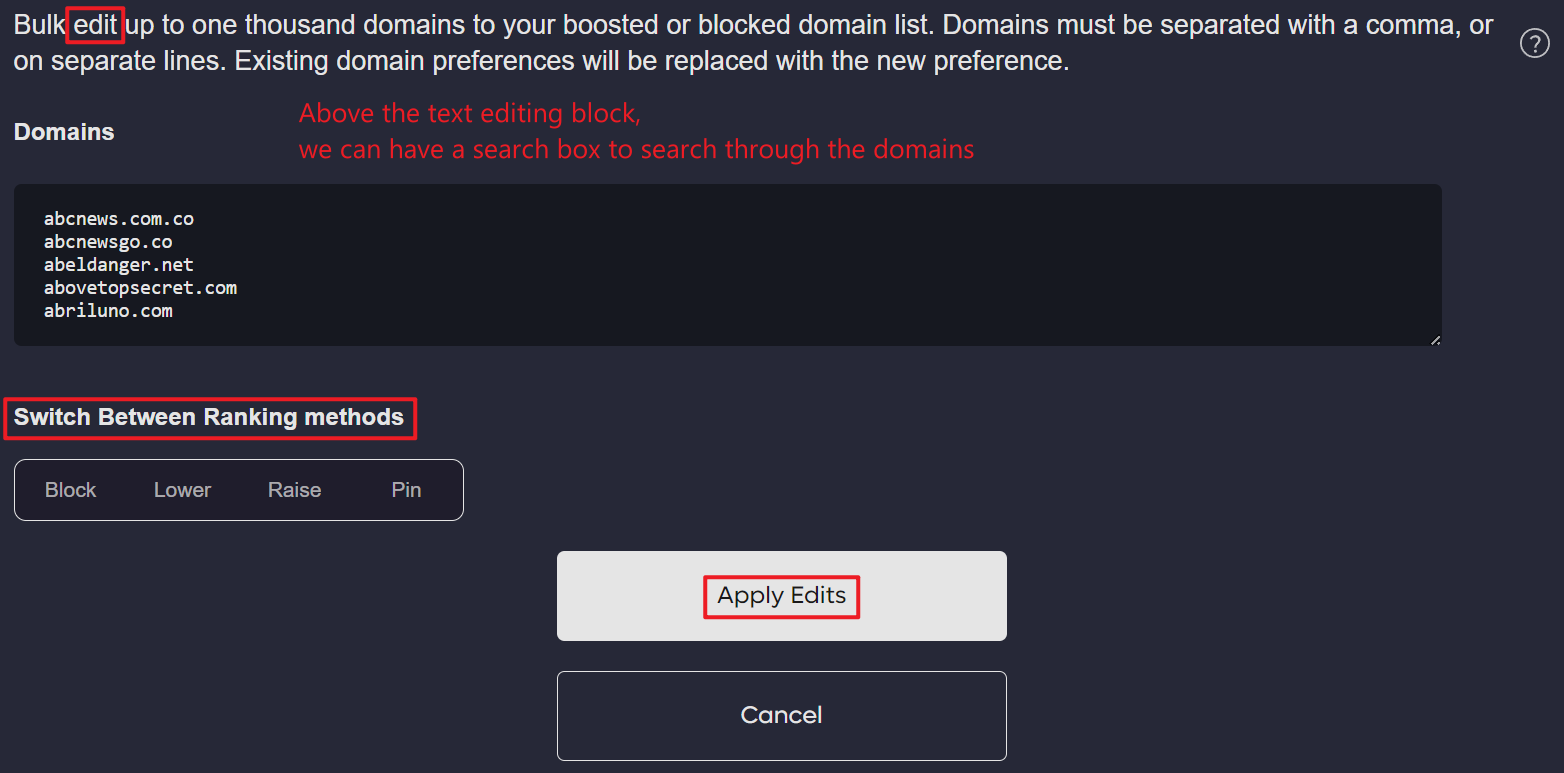Click the Cancel button

click(x=781, y=715)
